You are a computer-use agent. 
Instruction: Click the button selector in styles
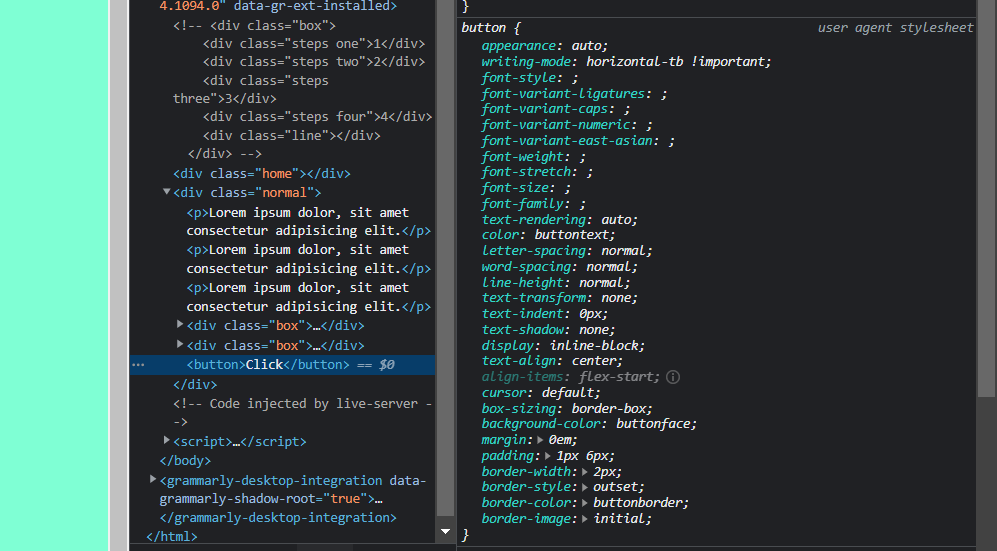483,28
